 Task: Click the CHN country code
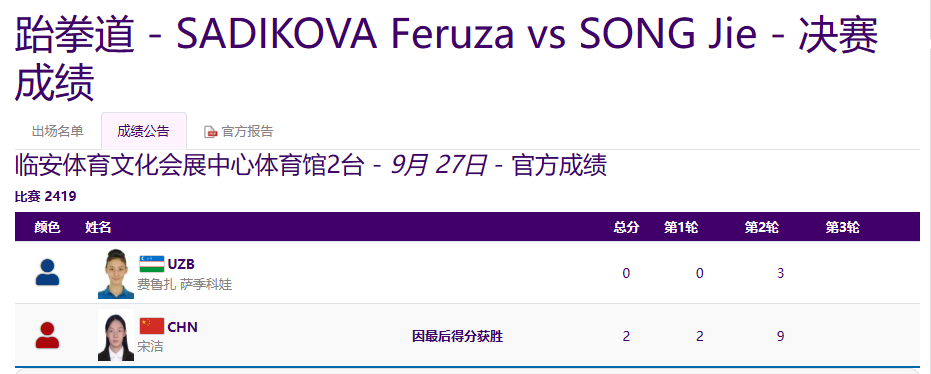[x=183, y=327]
